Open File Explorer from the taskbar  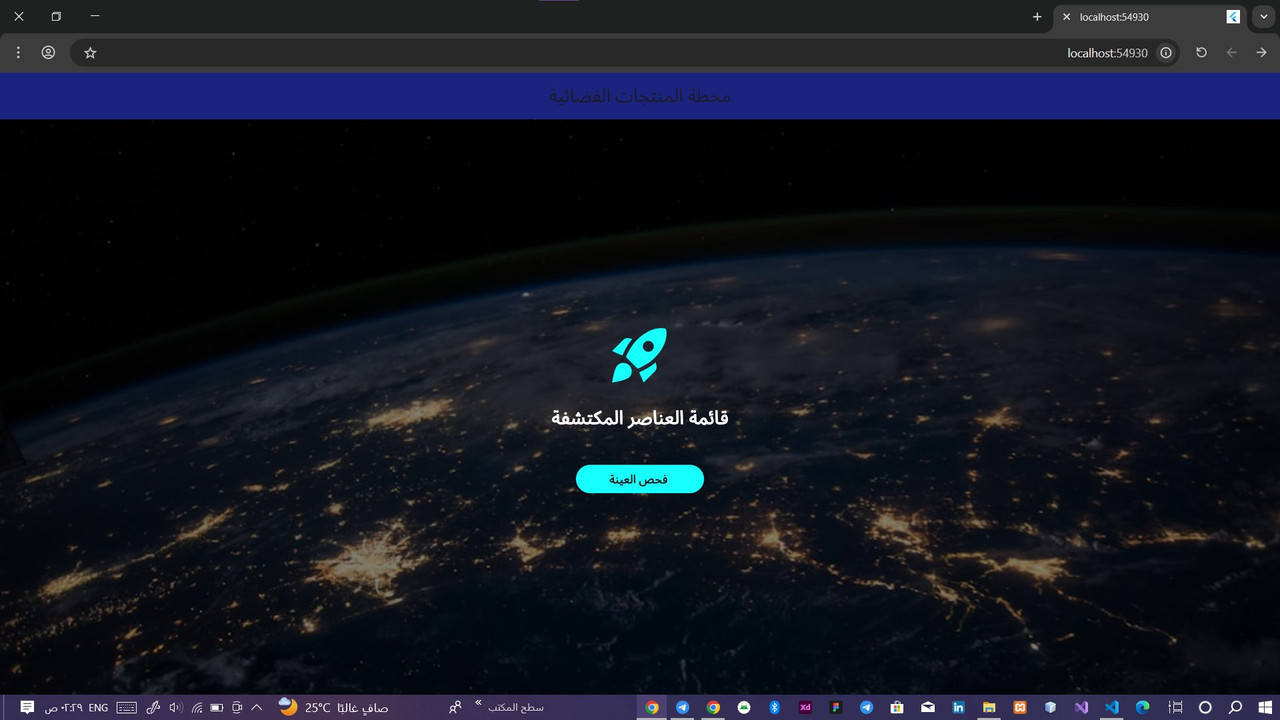989,707
